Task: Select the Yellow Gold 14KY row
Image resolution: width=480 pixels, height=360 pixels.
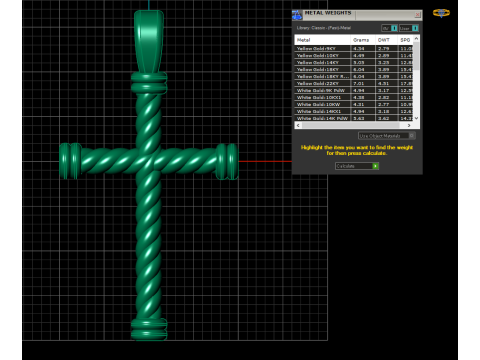Action: [x=354, y=62]
